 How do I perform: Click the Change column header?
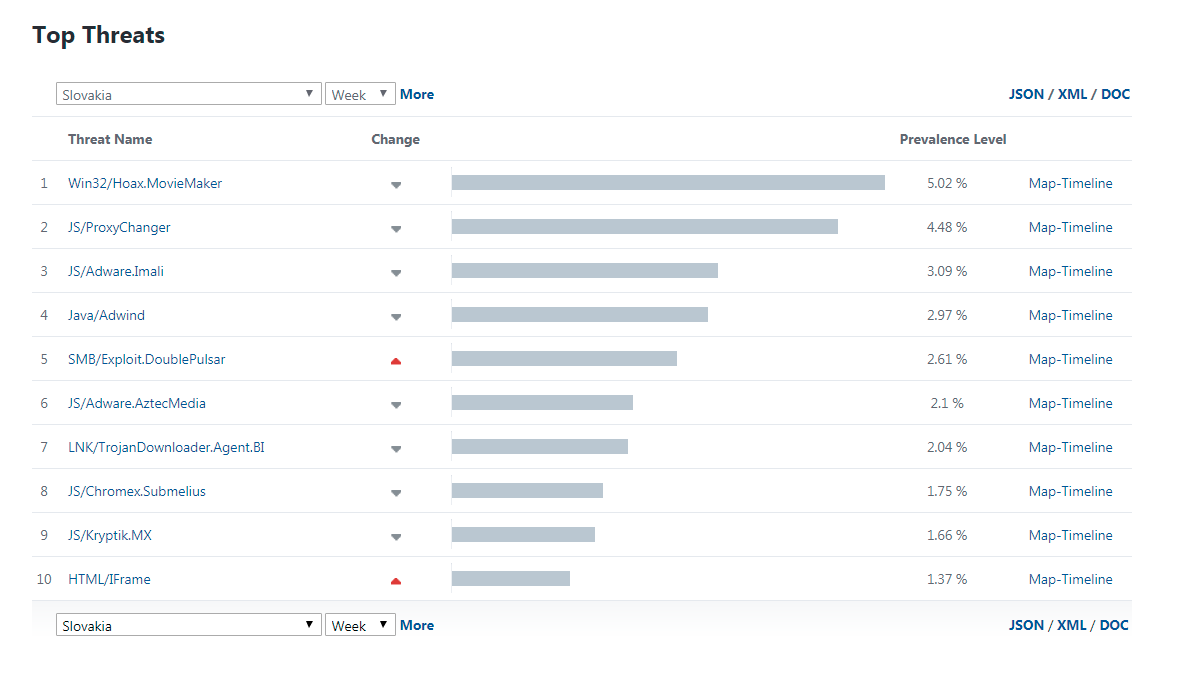coord(396,140)
